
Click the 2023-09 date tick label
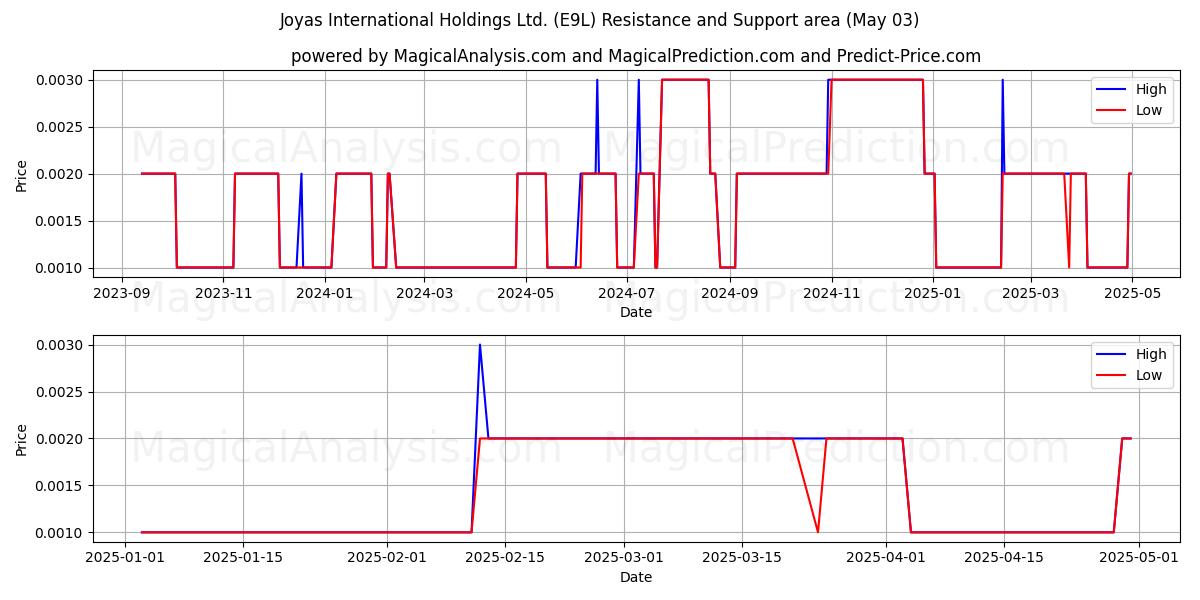point(122,293)
